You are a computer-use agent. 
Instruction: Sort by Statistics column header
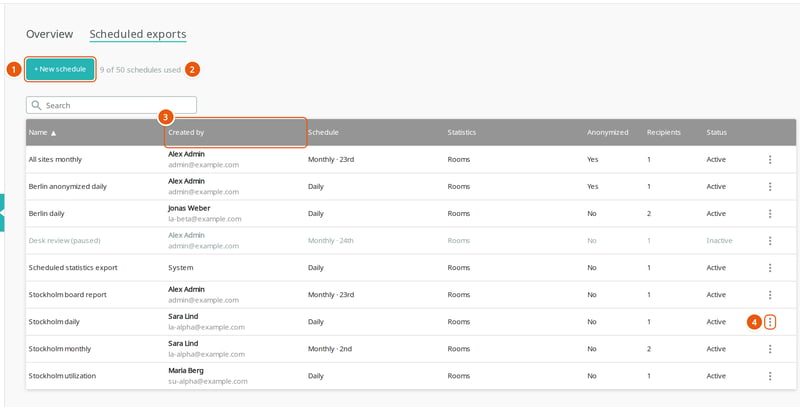point(462,133)
